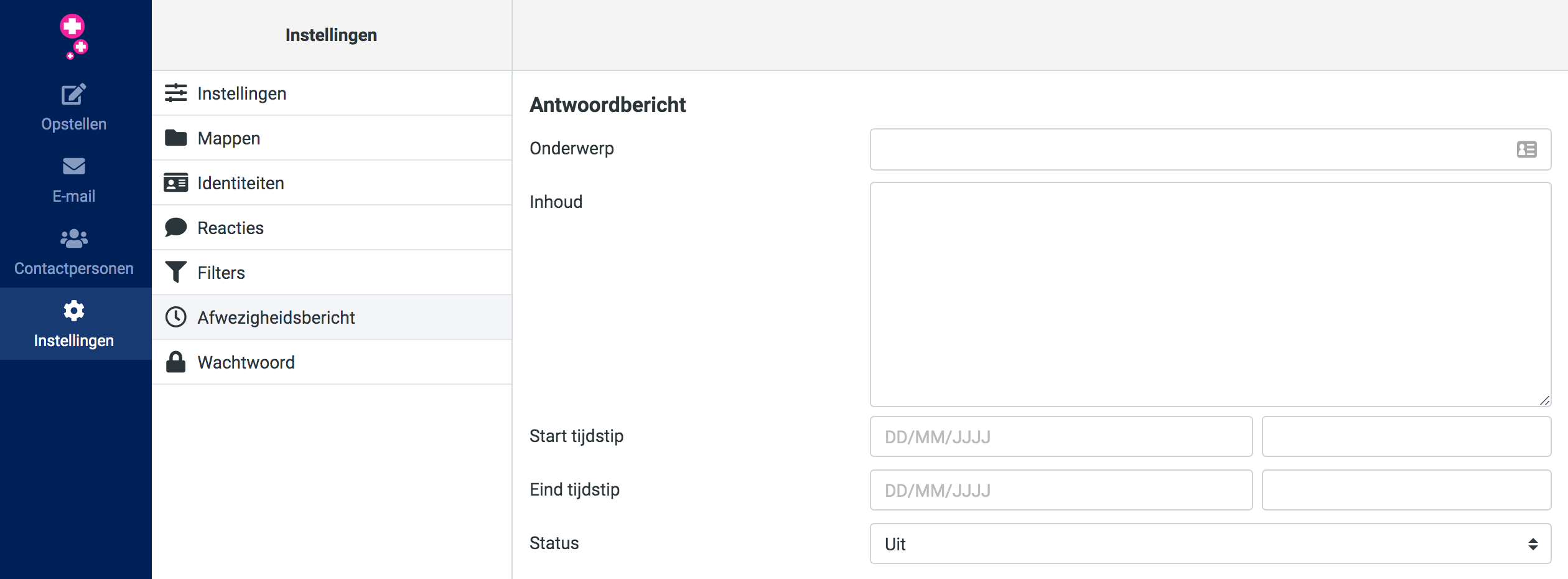Click the Onderwerp label
This screenshot has width=1568, height=579.
(x=571, y=149)
